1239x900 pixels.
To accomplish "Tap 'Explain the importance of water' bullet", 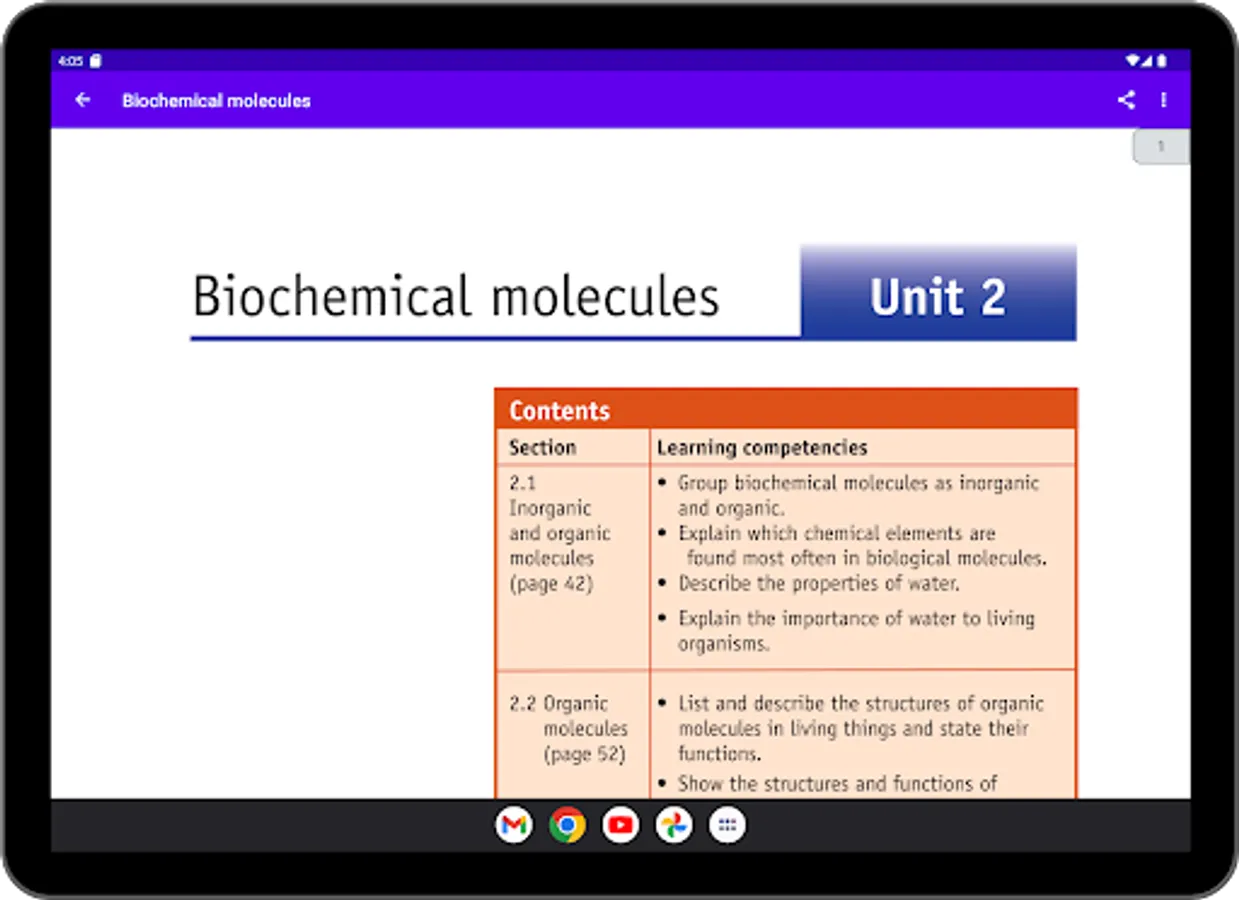I will [846, 631].
